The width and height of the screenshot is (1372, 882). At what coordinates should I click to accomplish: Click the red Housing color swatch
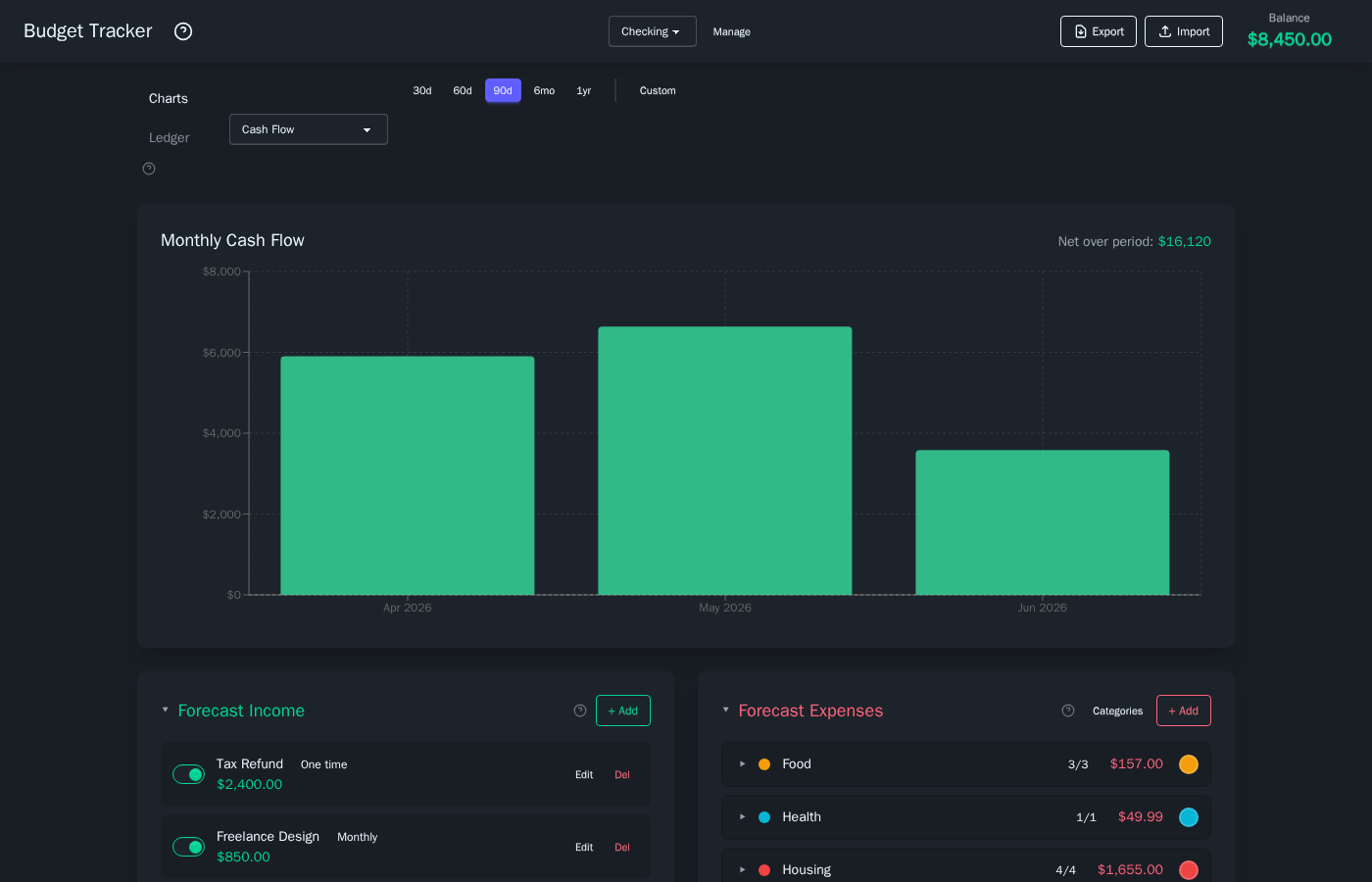click(x=1189, y=870)
